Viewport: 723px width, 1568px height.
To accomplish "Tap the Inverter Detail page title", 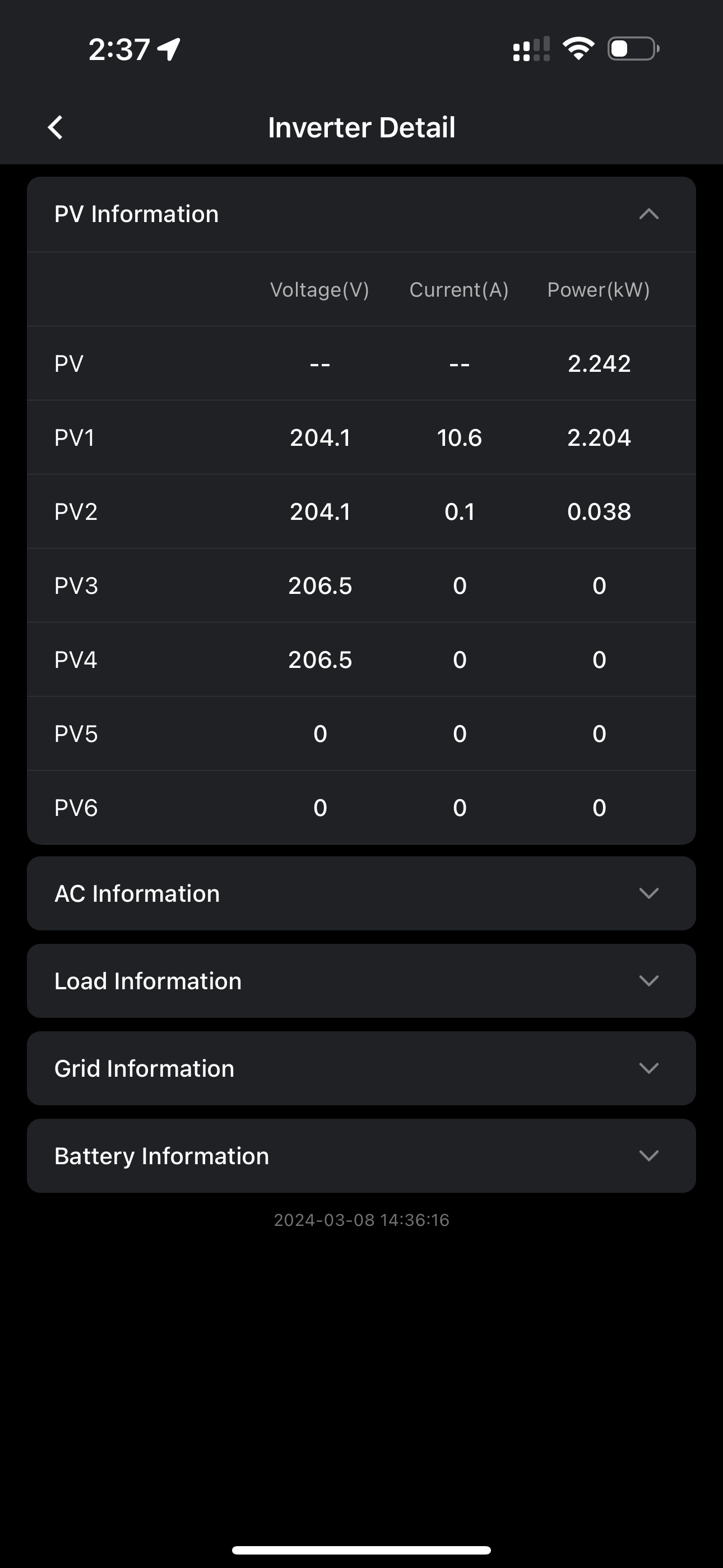I will (x=361, y=128).
